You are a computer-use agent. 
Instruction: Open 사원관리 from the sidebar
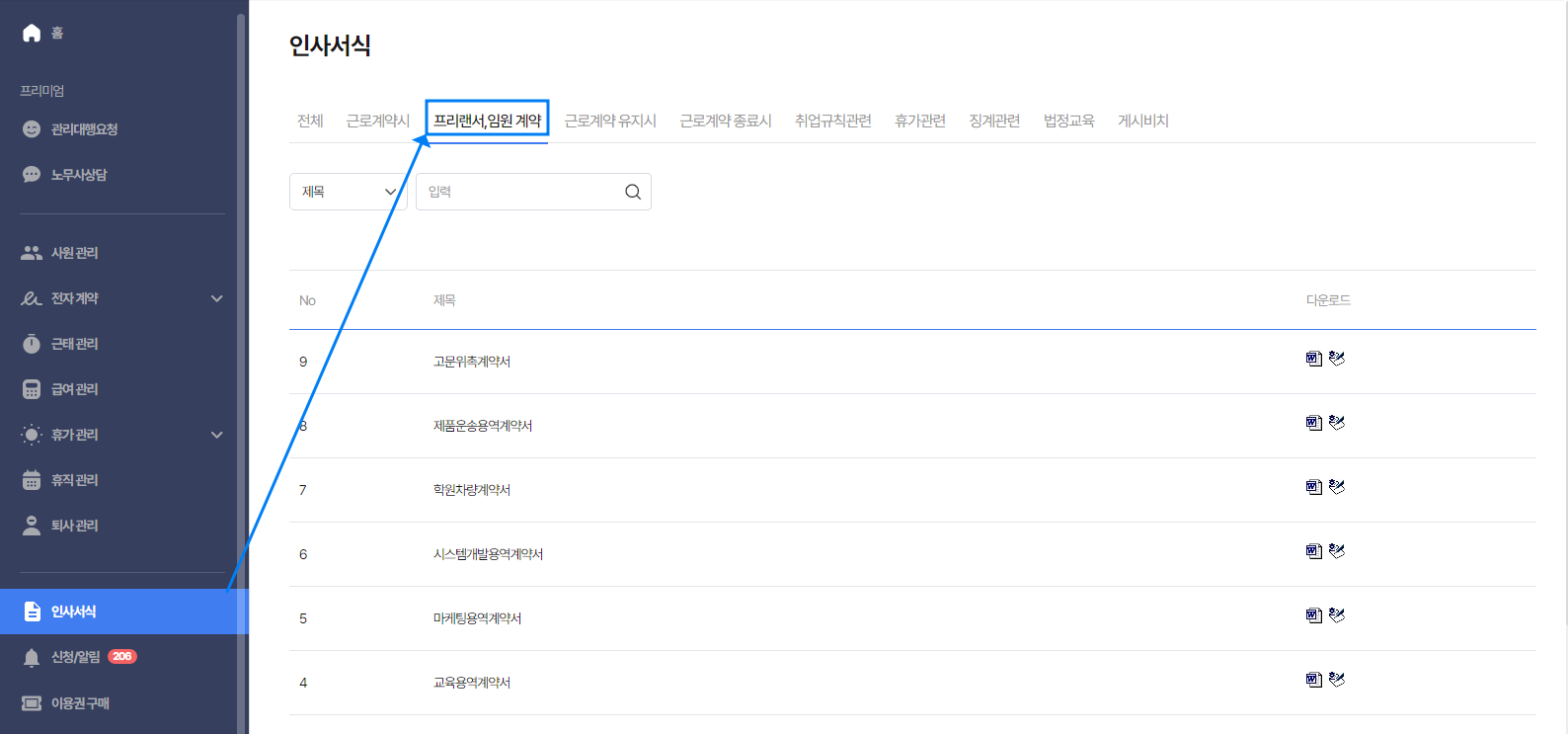(x=74, y=253)
